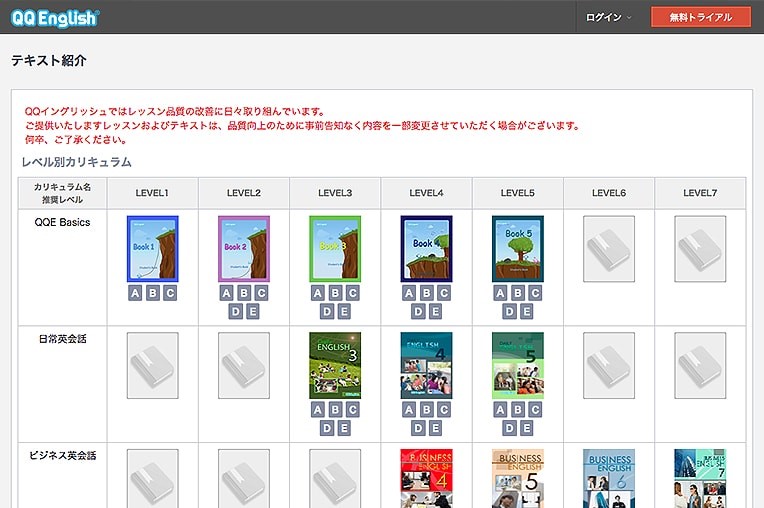Select section C under QQE Basics Book 5

[x=535, y=293]
